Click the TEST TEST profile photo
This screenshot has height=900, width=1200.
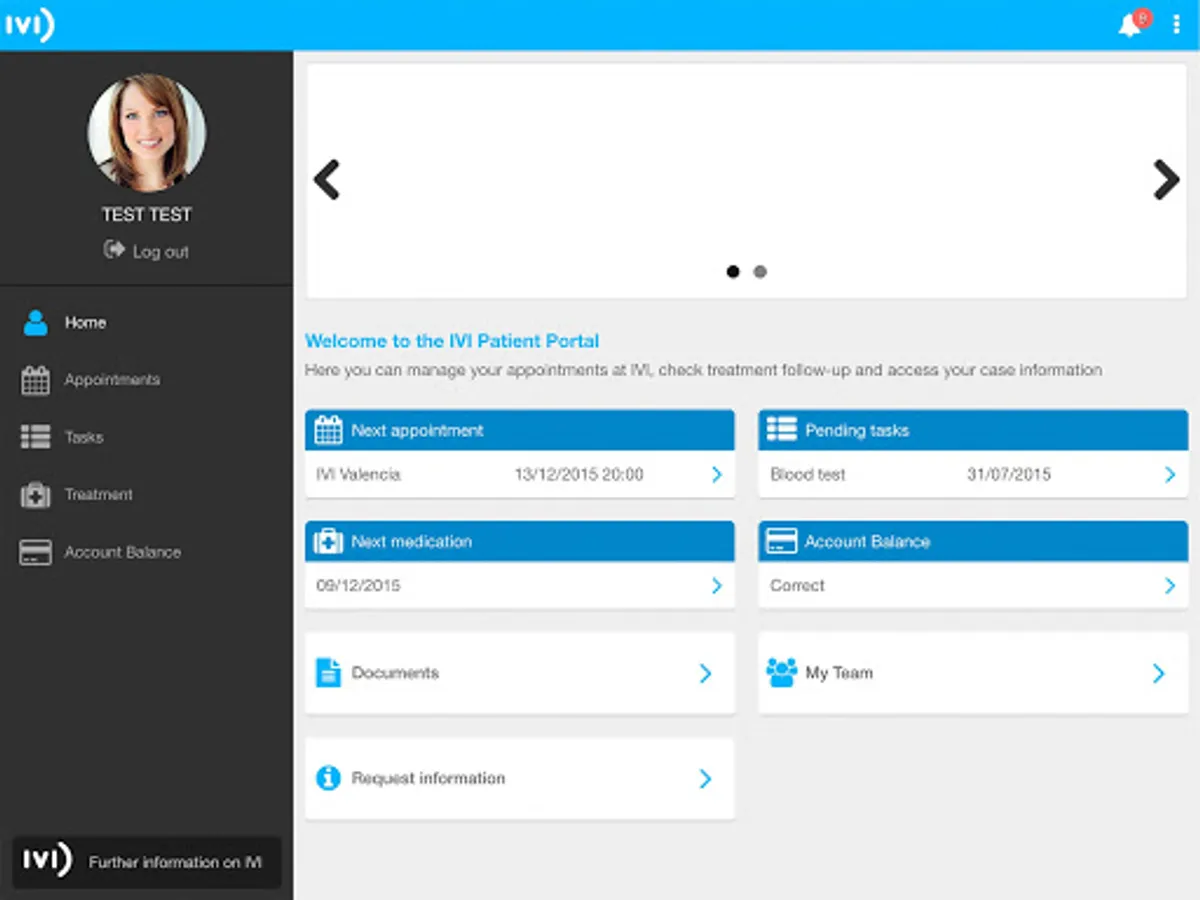coord(146,134)
